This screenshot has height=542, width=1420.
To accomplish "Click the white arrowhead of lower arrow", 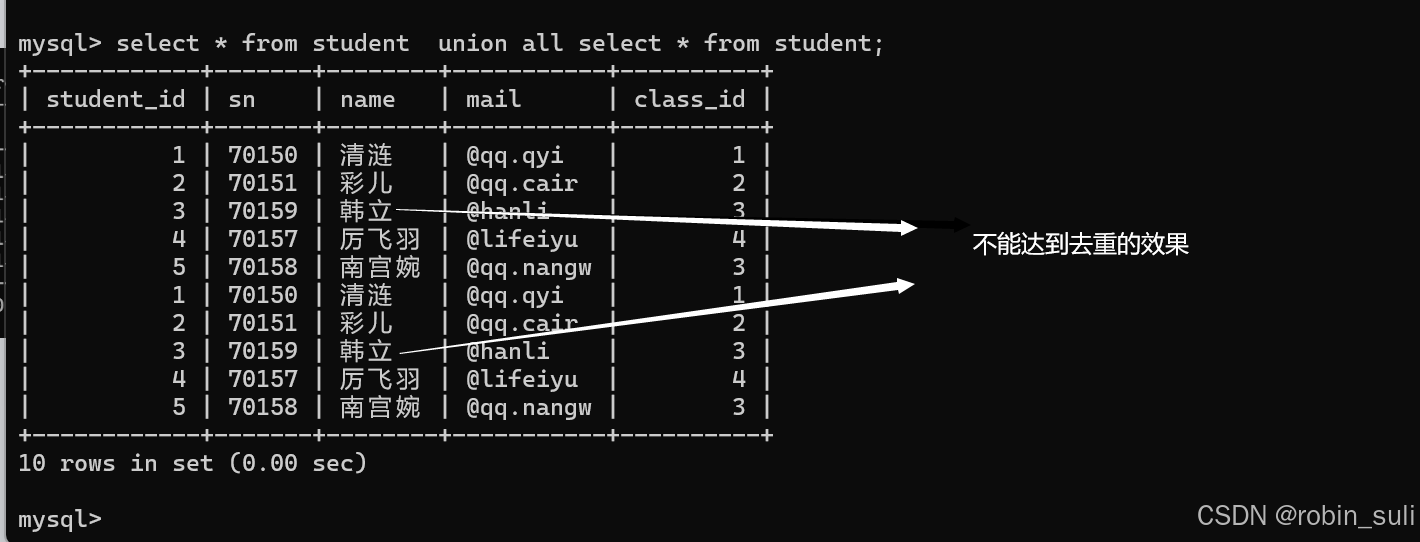I will click(906, 285).
